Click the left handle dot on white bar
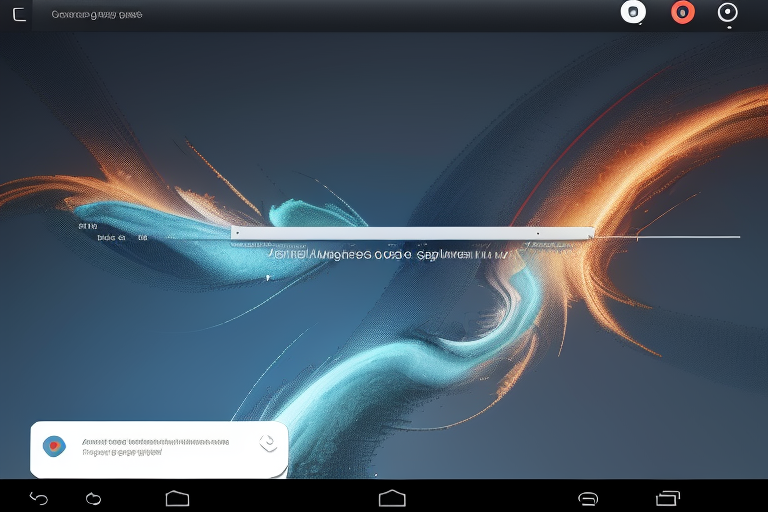Image resolution: width=768 pixels, height=512 pixels. point(236,233)
